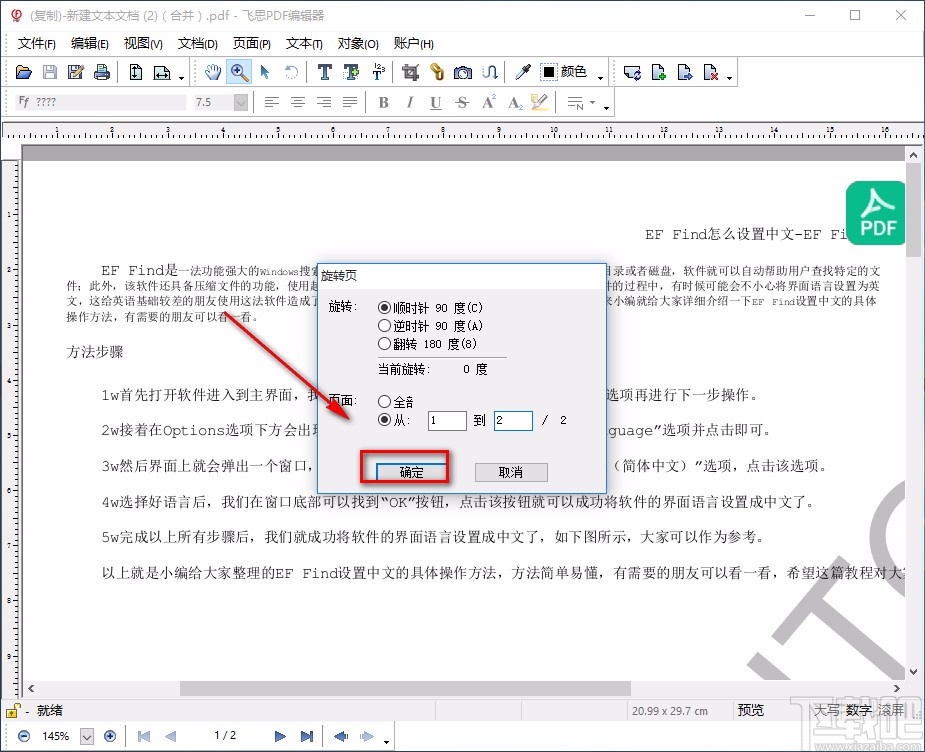
Task: Select the 翻转 180 度 rotation option
Action: [x=385, y=344]
